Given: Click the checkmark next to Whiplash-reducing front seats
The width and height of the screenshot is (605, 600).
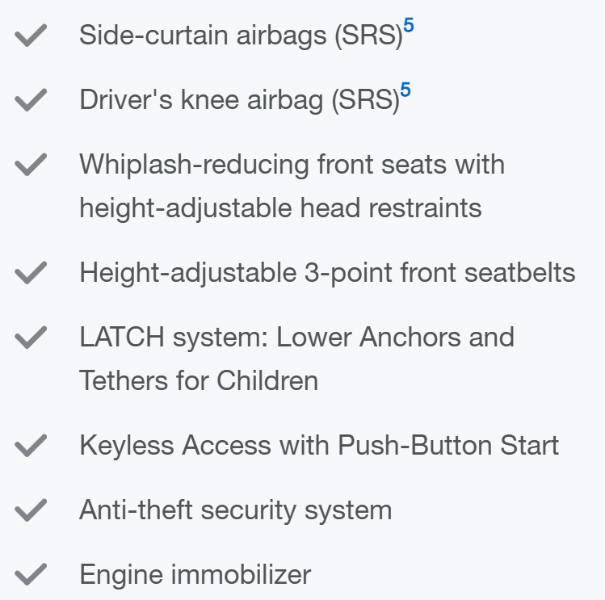Looking at the screenshot, I should tap(33, 166).
